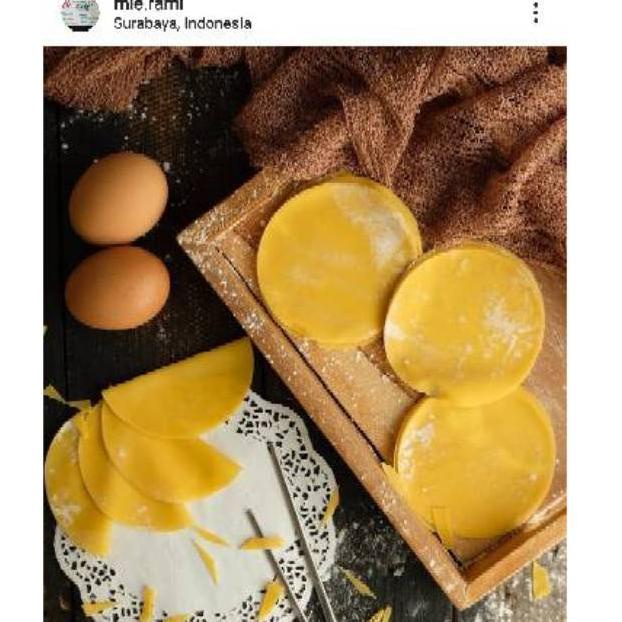Tap the middle round wrapper in wooden tray
This screenshot has height=622, width=622.
pos(464,323)
